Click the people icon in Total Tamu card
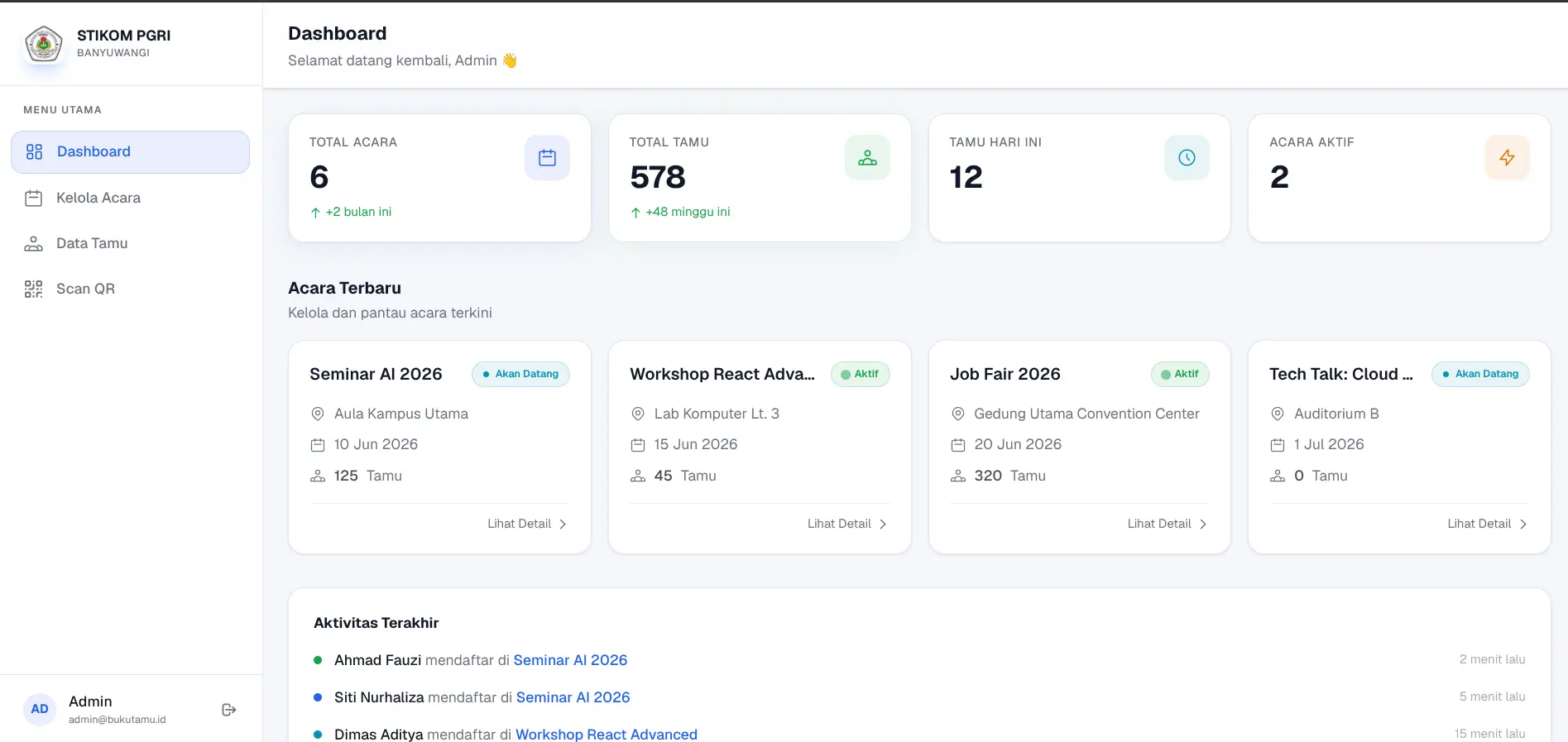Viewport: 1568px width, 742px height. pos(867,158)
